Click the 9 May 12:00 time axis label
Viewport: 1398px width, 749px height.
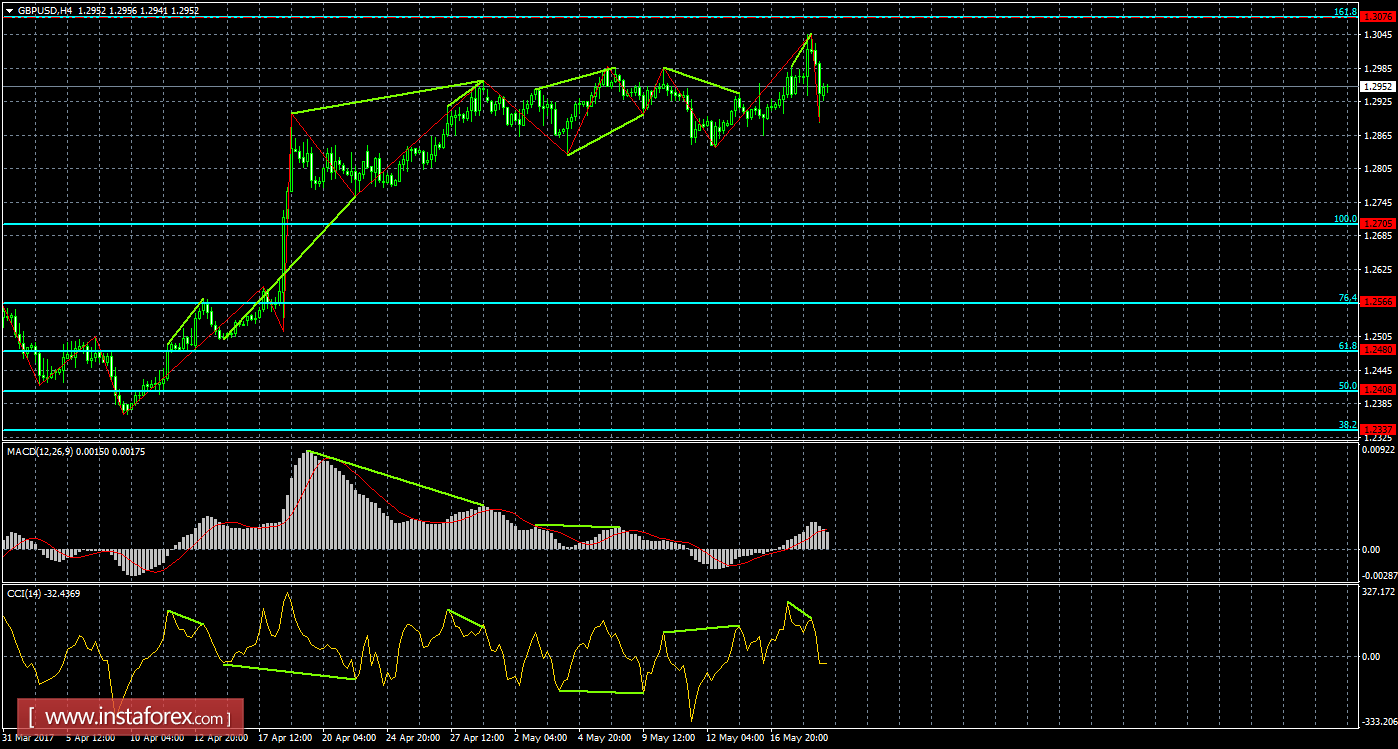point(668,738)
